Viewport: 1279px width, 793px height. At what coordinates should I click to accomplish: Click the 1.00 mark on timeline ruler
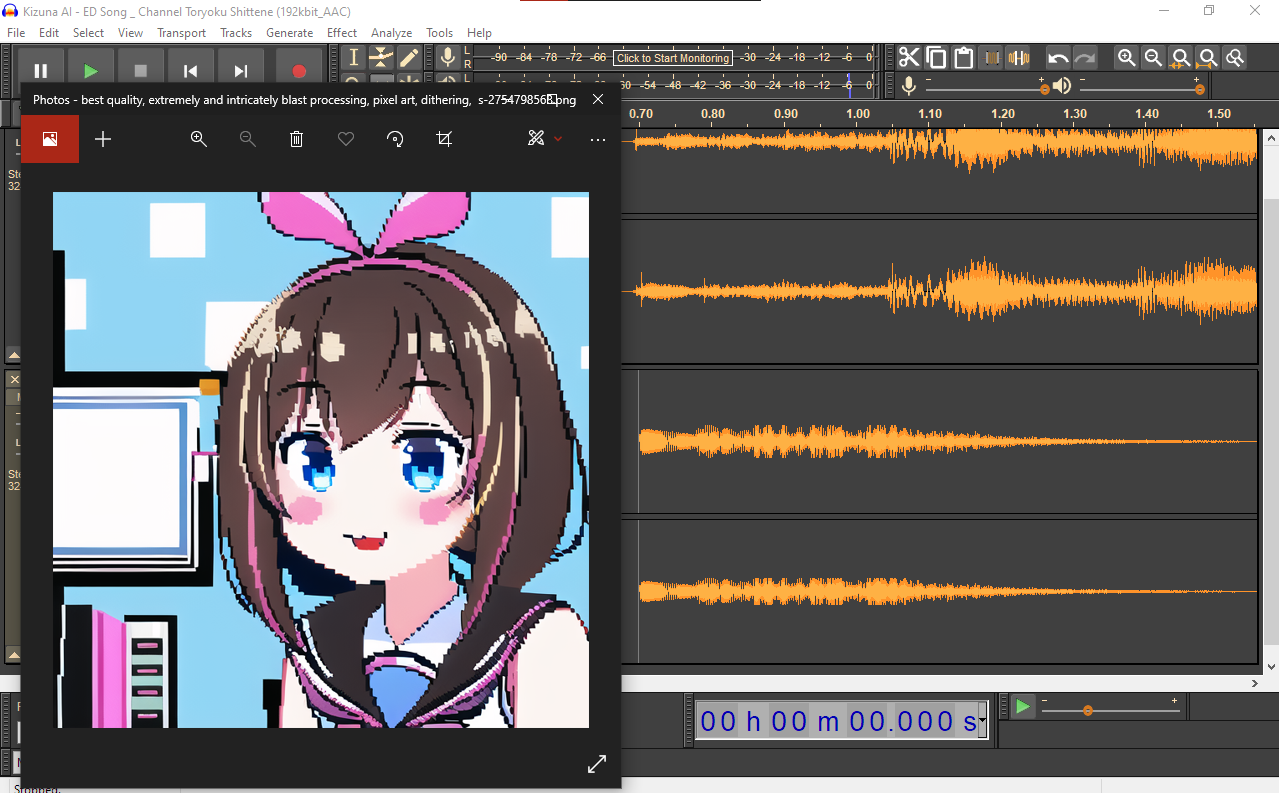point(858,114)
